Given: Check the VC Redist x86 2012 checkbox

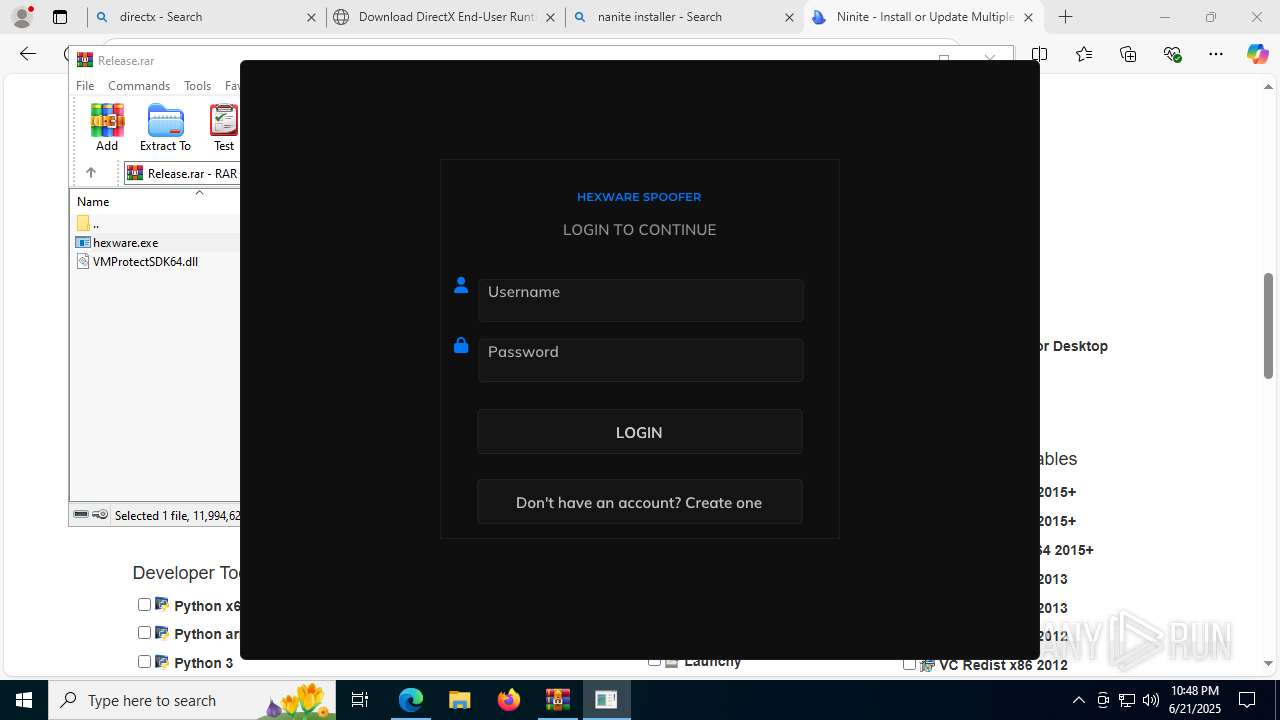Looking at the screenshot, I should pyautogui.click(x=909, y=664).
